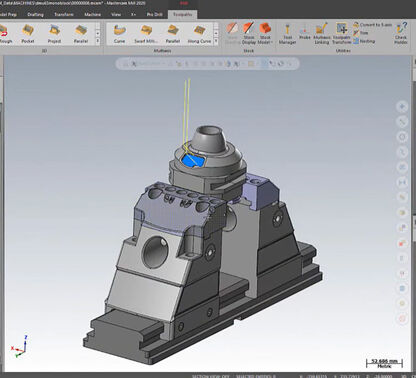
Task: Switch to the Machine tab
Action: [93, 14]
